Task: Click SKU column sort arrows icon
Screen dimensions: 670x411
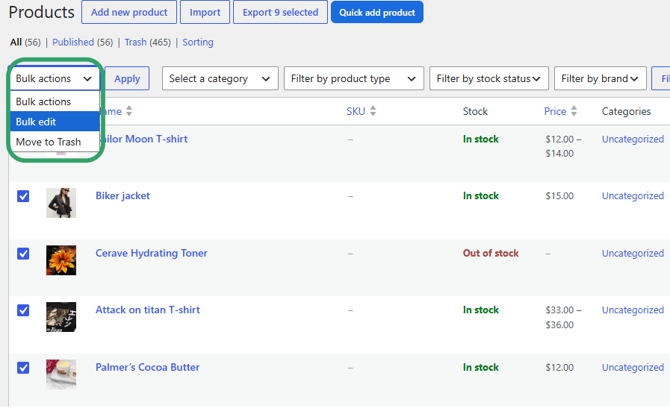Action: coord(373,111)
